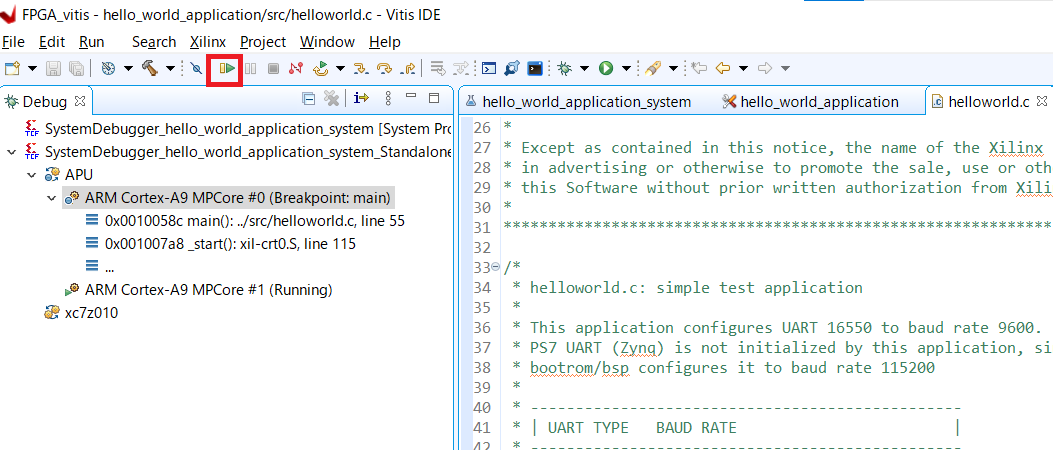The image size is (1053, 450).
Task: Open the Search menu
Action: tap(154, 42)
